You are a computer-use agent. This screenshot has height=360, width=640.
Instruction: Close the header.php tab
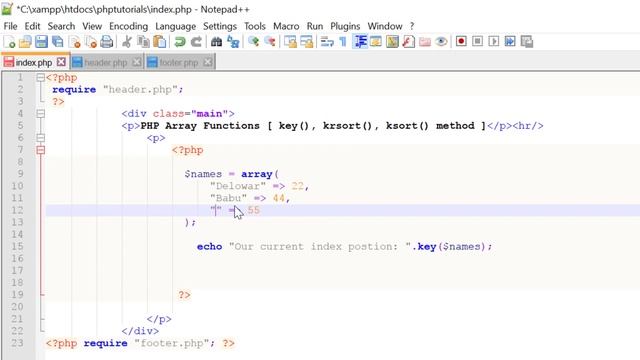[137, 62]
